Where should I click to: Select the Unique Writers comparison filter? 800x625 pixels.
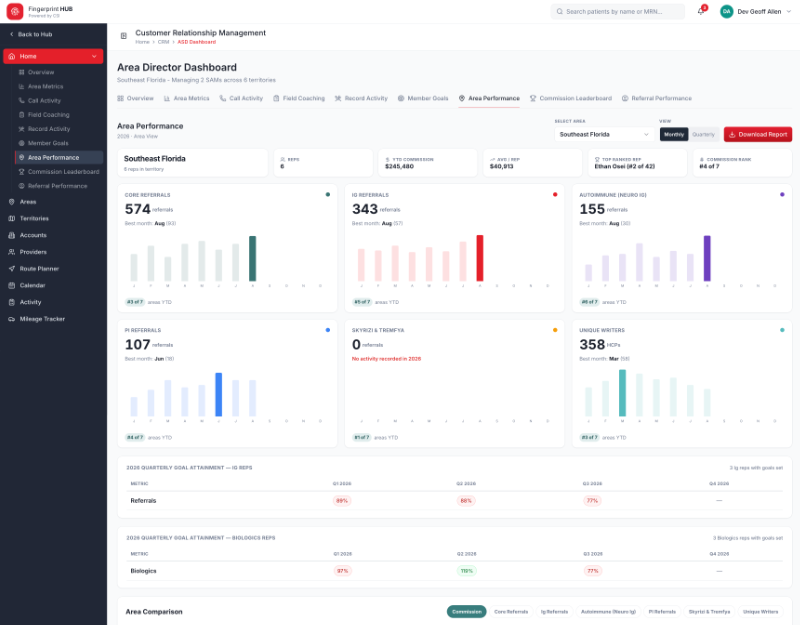click(760, 612)
